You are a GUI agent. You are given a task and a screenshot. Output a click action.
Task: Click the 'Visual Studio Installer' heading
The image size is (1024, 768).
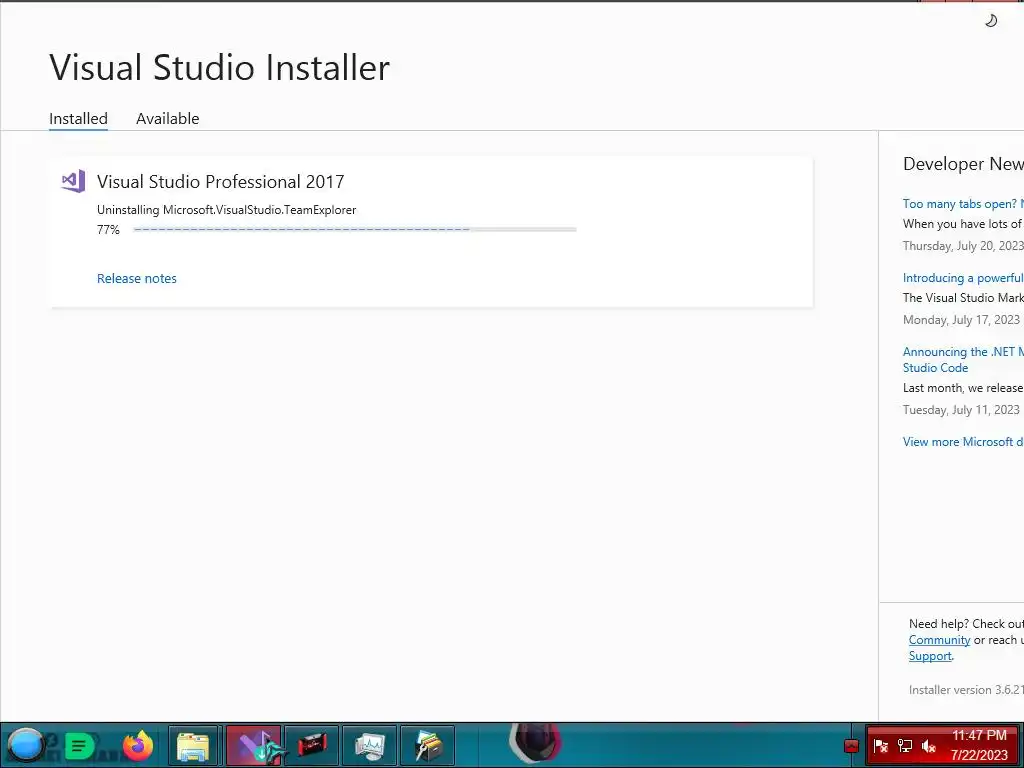pos(219,67)
